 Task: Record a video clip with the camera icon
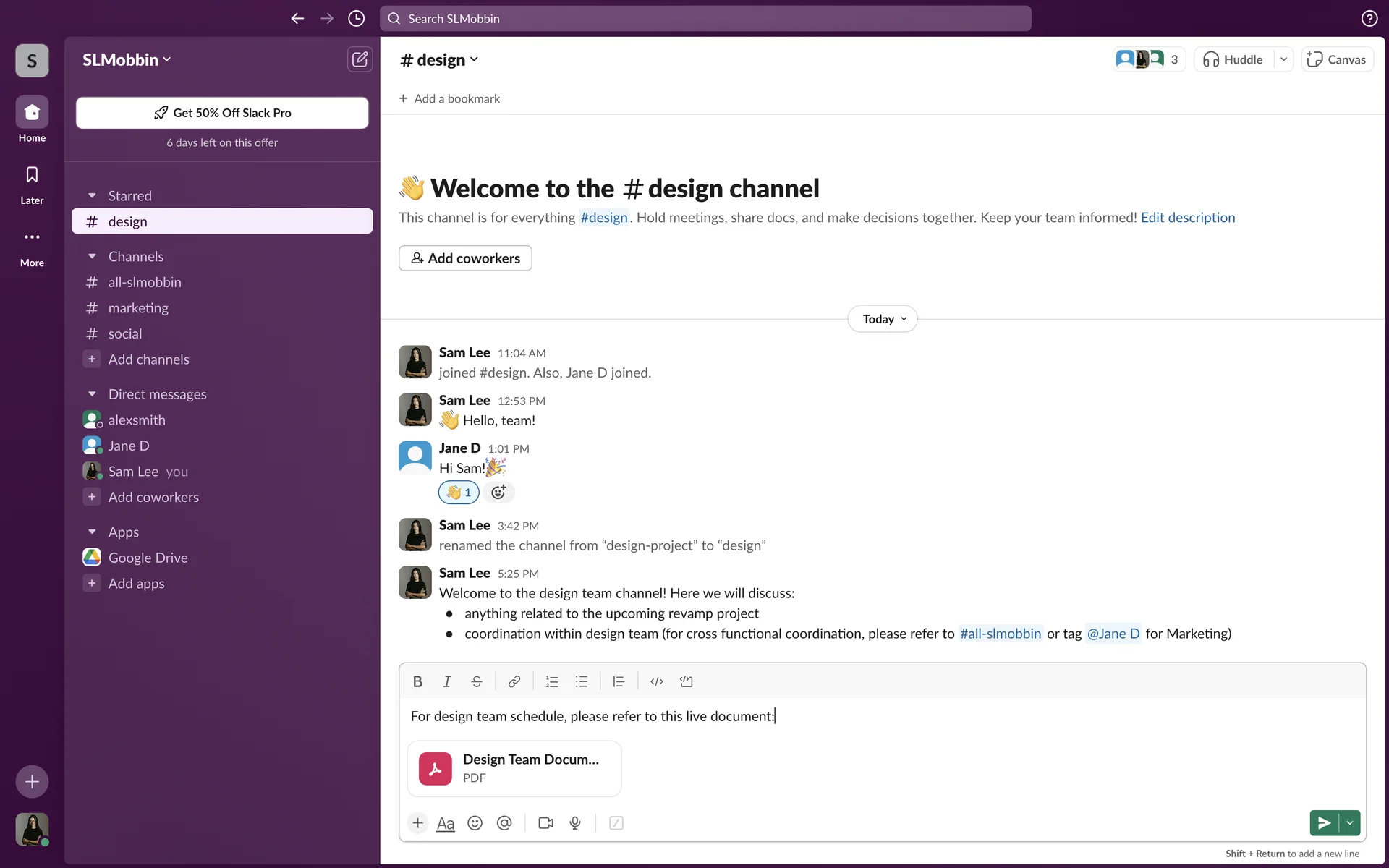[545, 823]
